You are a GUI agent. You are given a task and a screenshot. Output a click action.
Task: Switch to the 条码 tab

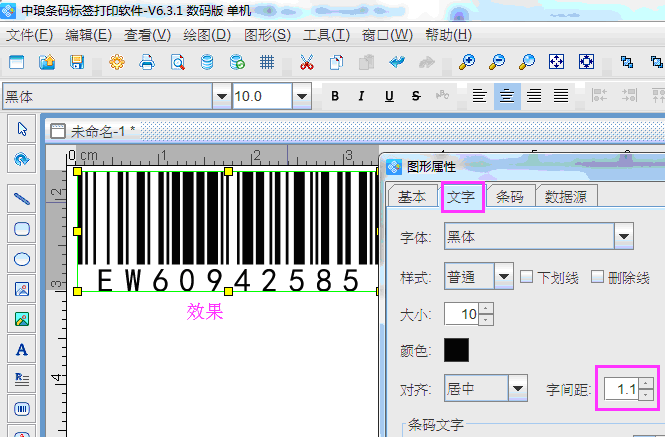click(510, 196)
